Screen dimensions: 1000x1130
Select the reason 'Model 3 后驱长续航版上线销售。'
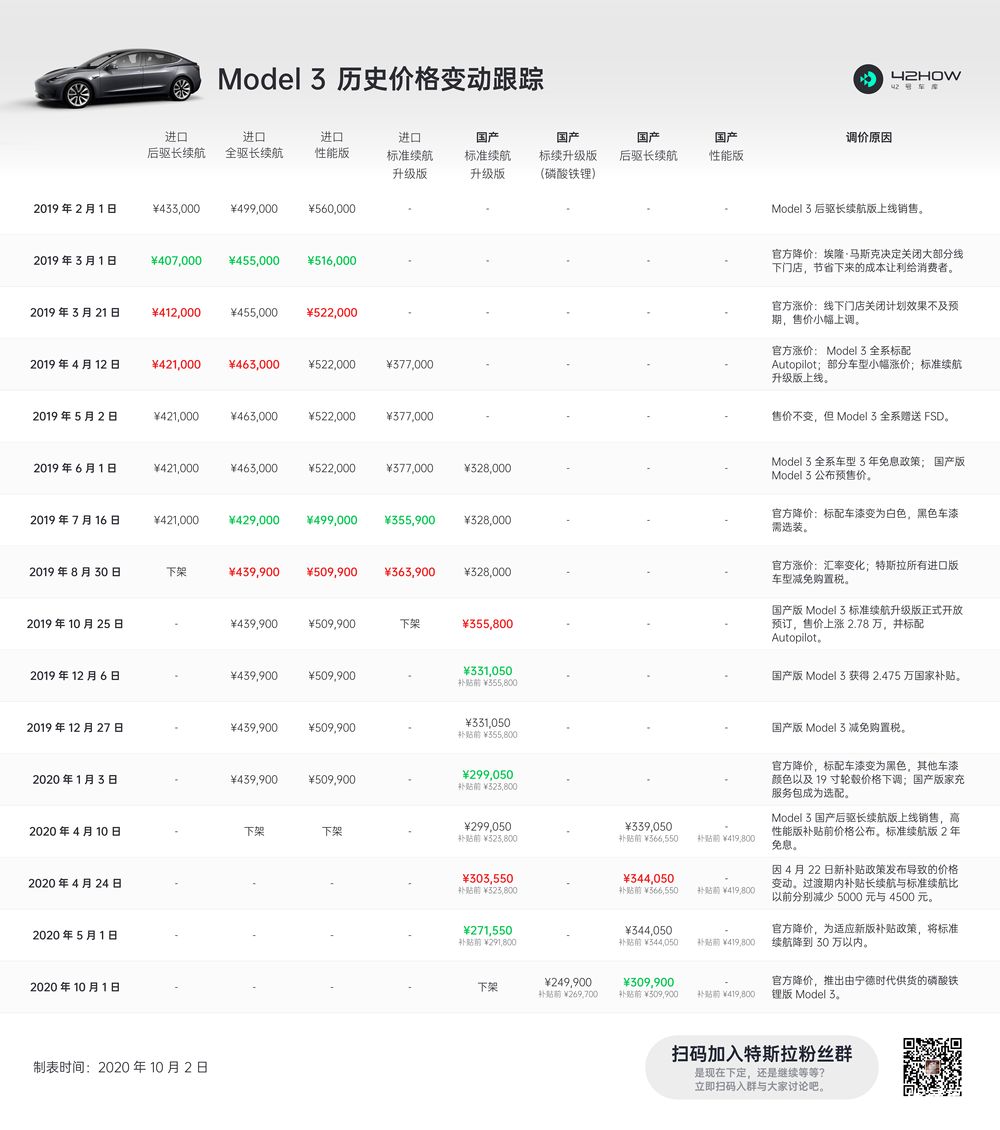(x=849, y=209)
